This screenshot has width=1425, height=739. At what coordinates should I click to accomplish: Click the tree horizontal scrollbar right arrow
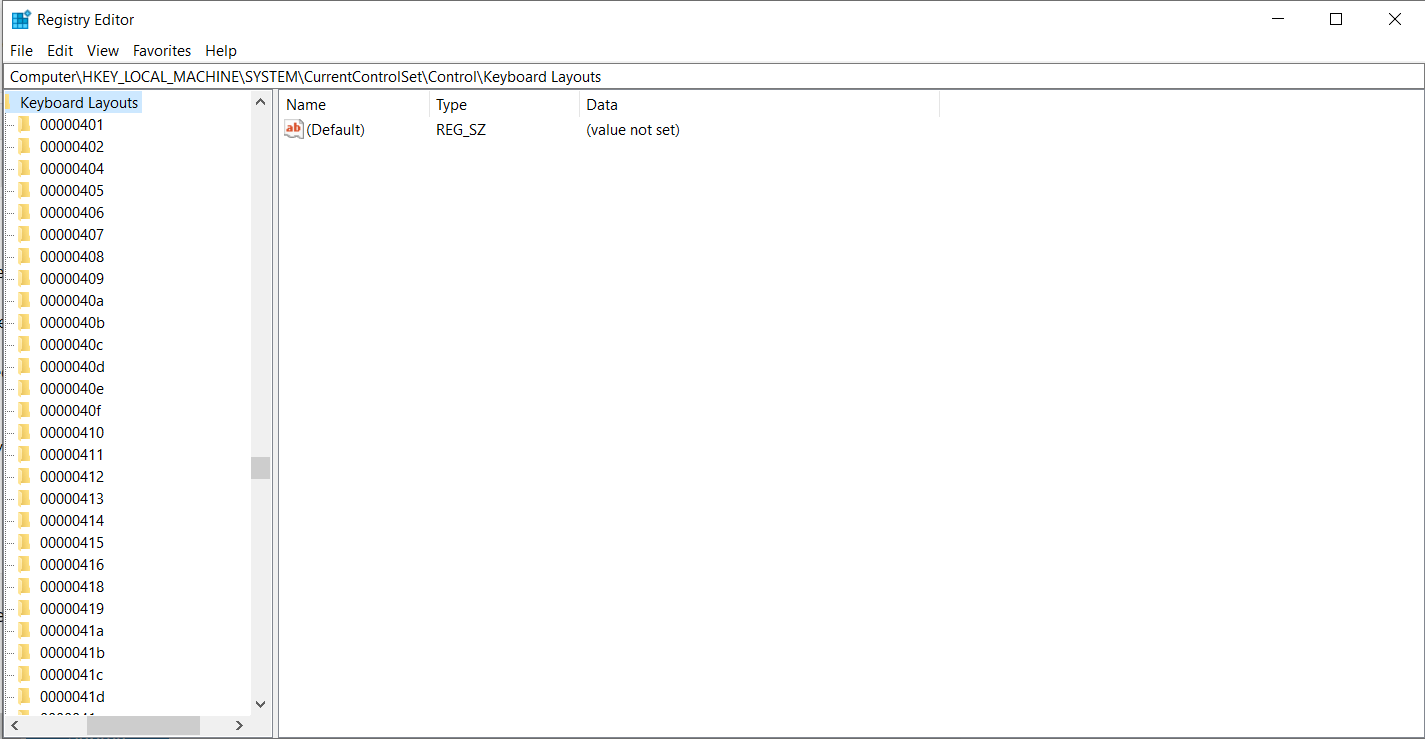pos(239,725)
